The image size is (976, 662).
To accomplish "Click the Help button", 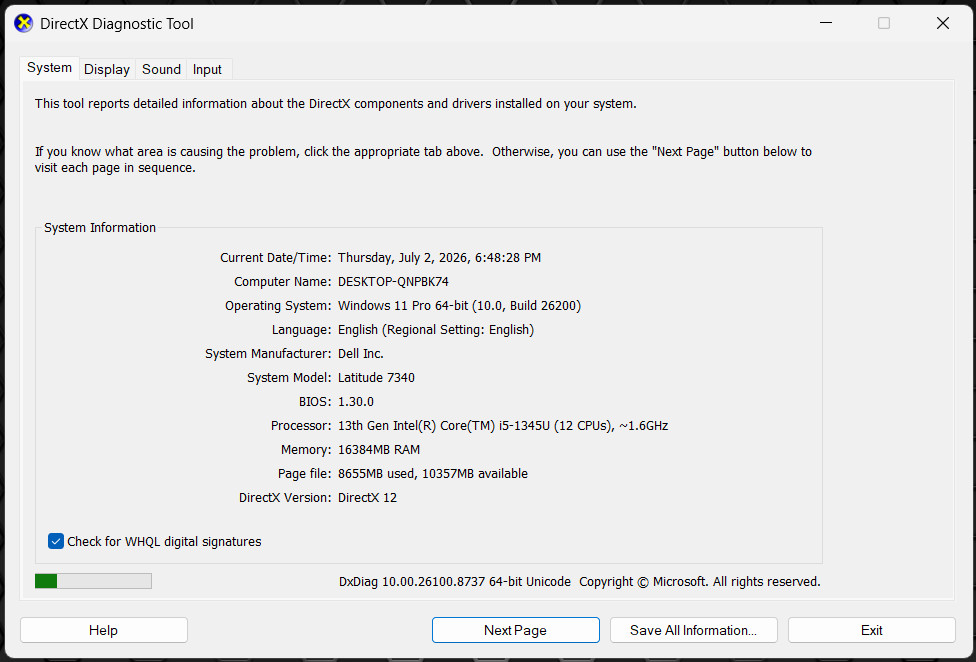I will click(x=103, y=630).
